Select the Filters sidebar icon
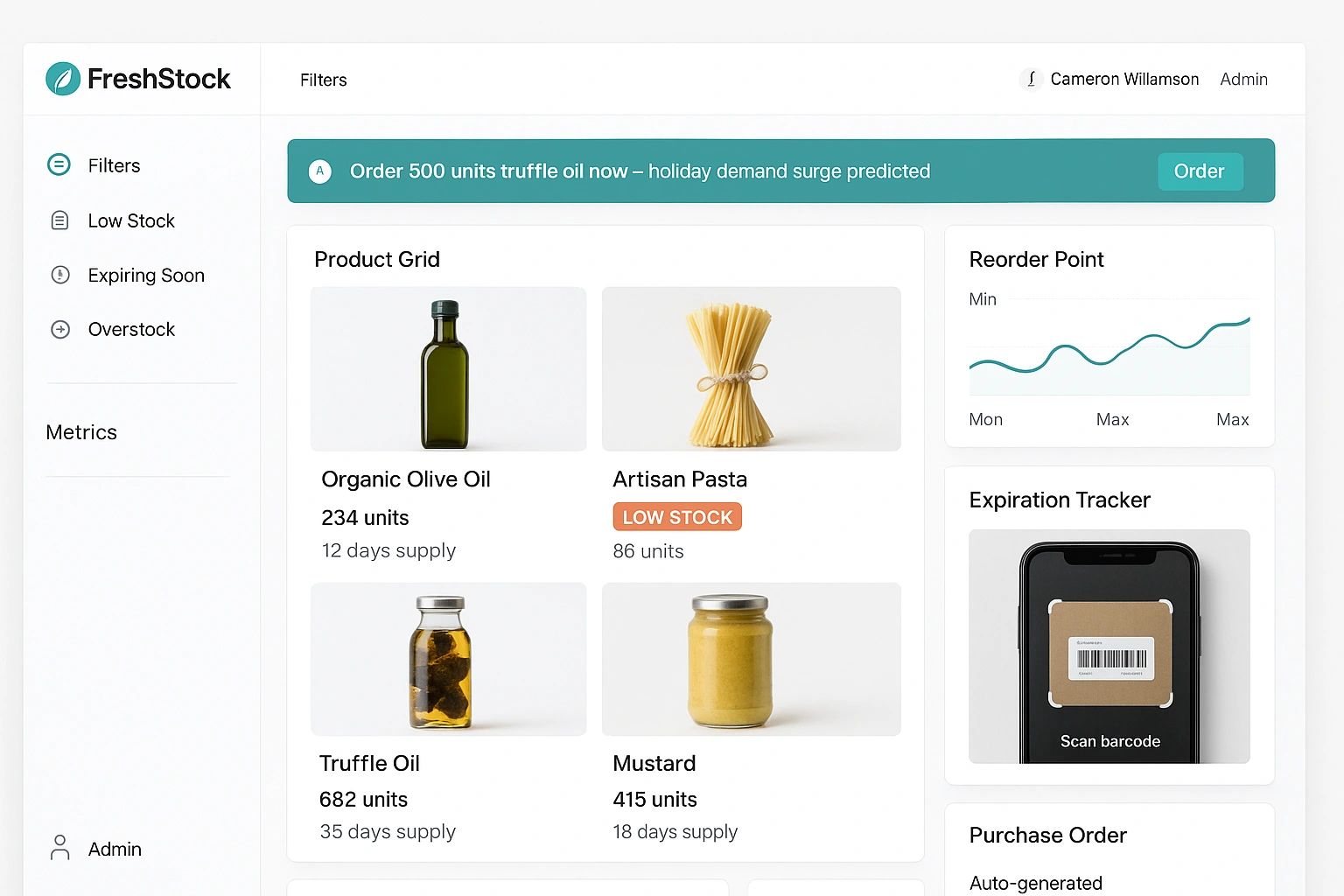 [59, 164]
